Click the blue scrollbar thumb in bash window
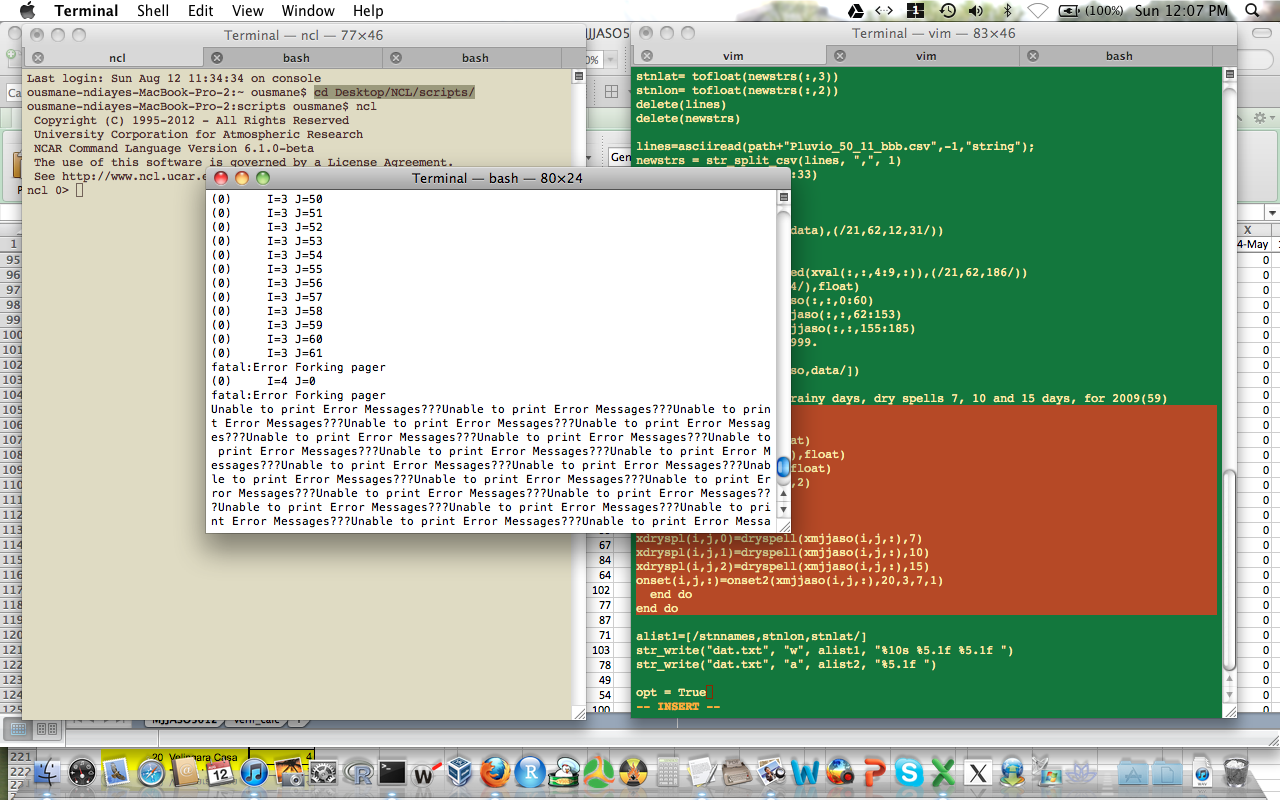The width and height of the screenshot is (1280, 800). pyautogui.click(x=783, y=465)
